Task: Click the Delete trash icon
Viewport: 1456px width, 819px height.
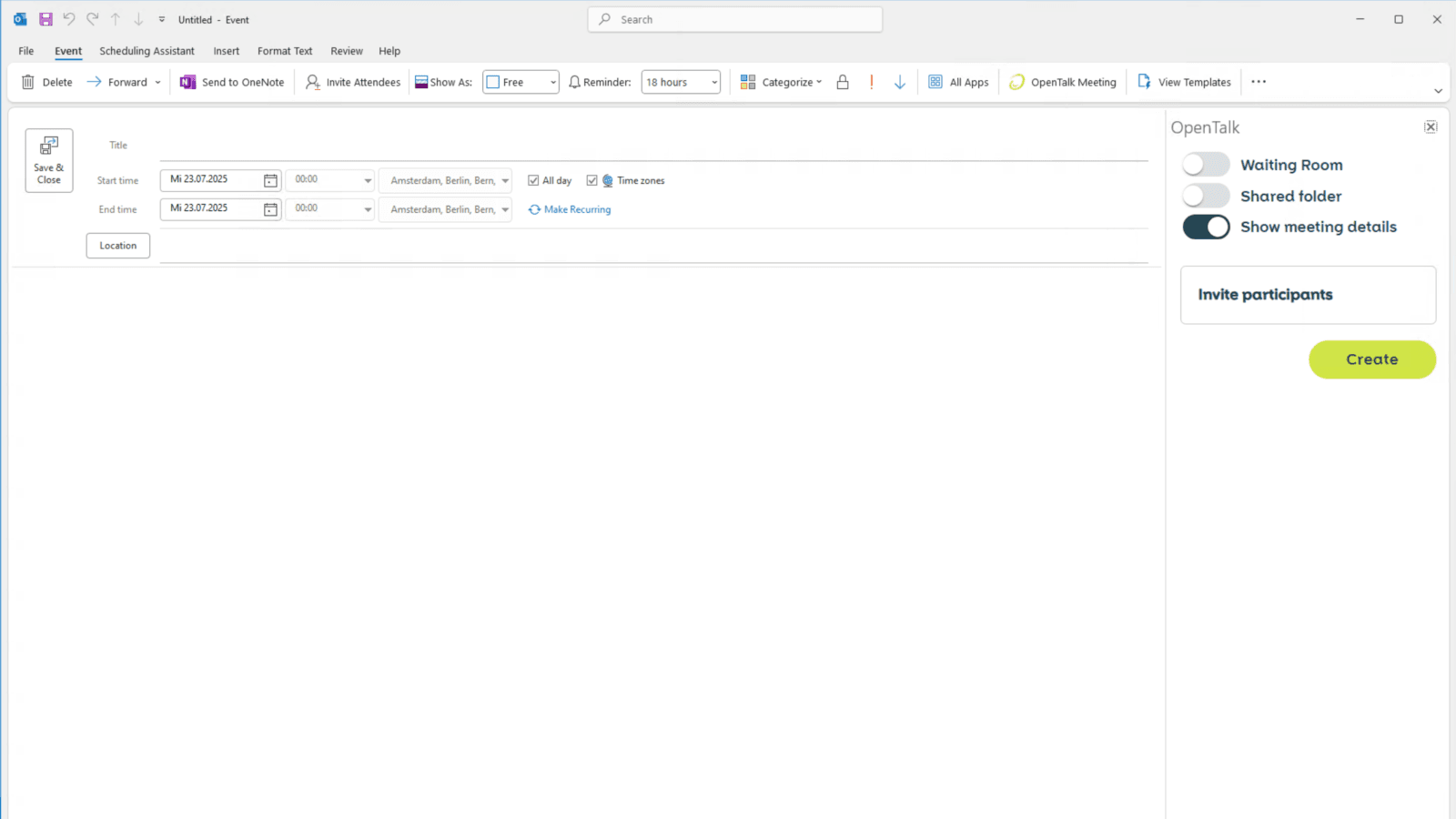Action: click(28, 82)
